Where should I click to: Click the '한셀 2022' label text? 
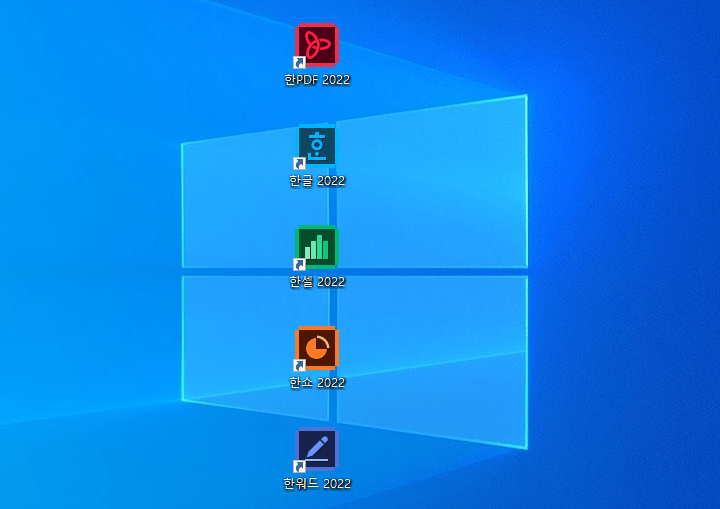pos(317,282)
